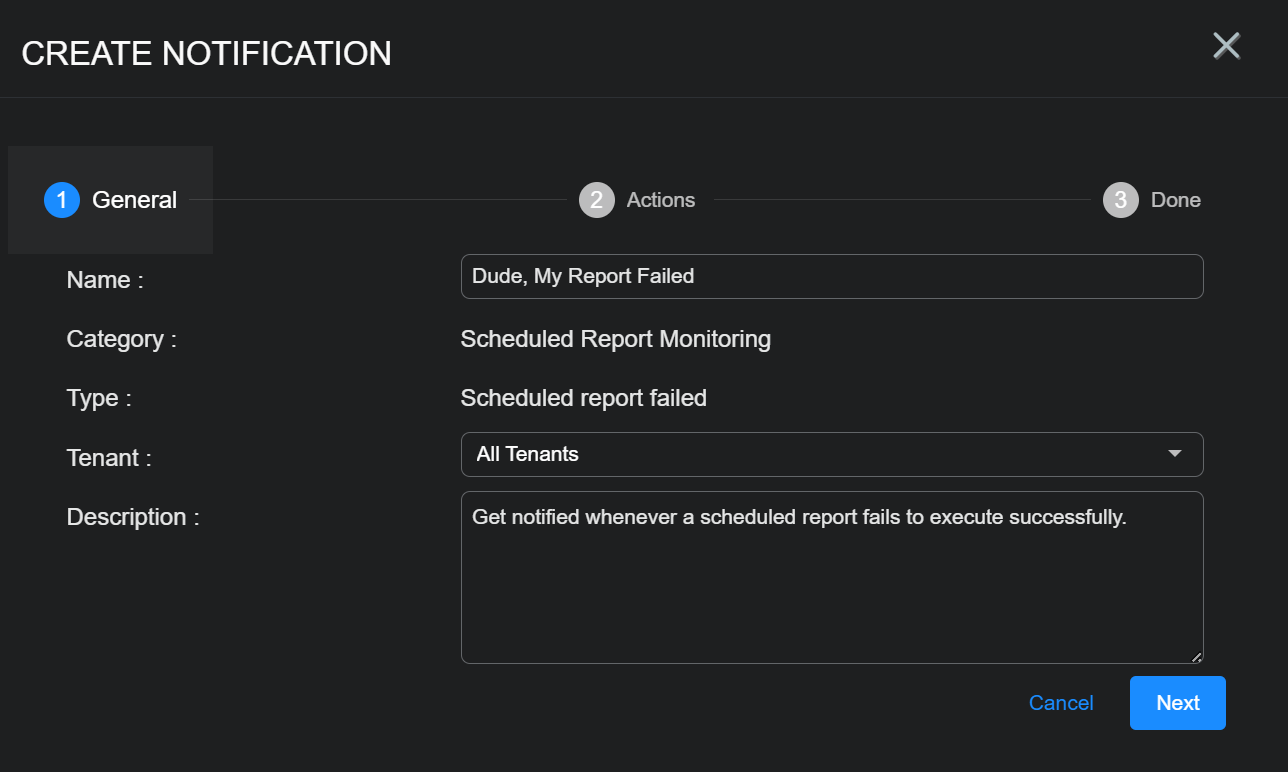The image size is (1288, 772).
Task: Go to the Actions step label
Action: tap(661, 200)
